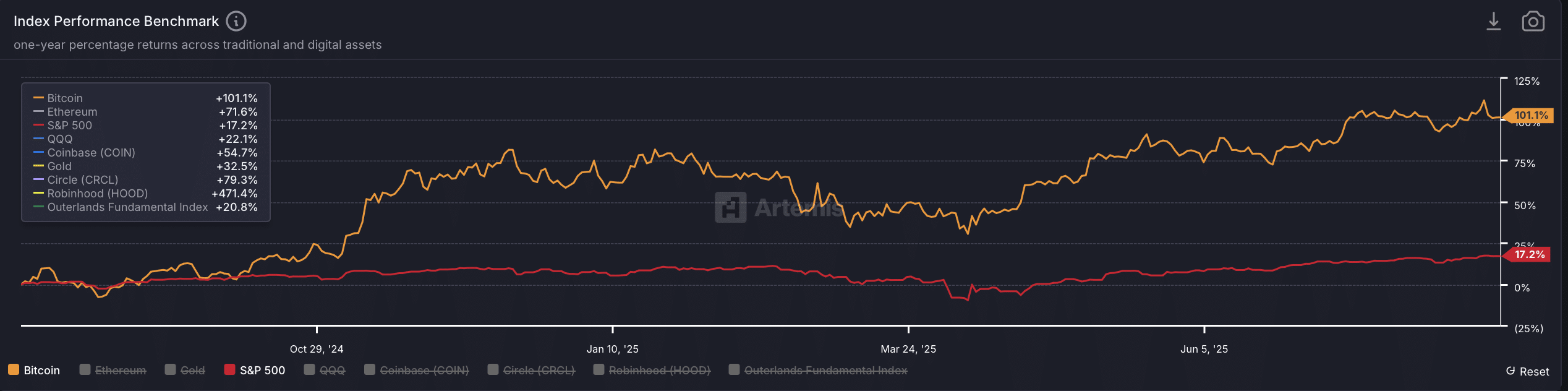Click the Index Performance Benchmark title
This screenshot has width=1568, height=391.
click(116, 21)
